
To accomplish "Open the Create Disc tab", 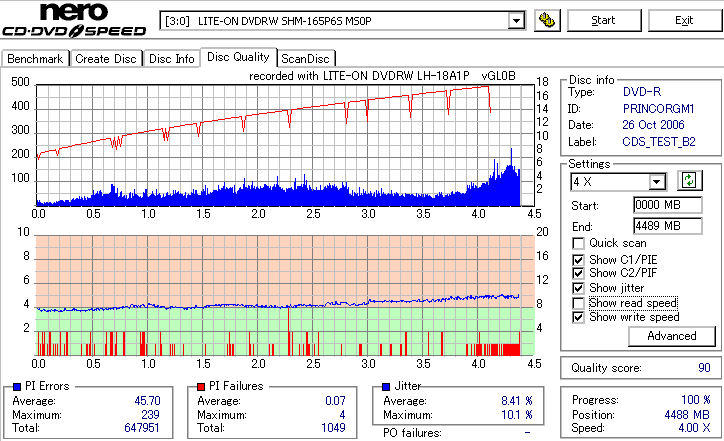I will (106, 59).
